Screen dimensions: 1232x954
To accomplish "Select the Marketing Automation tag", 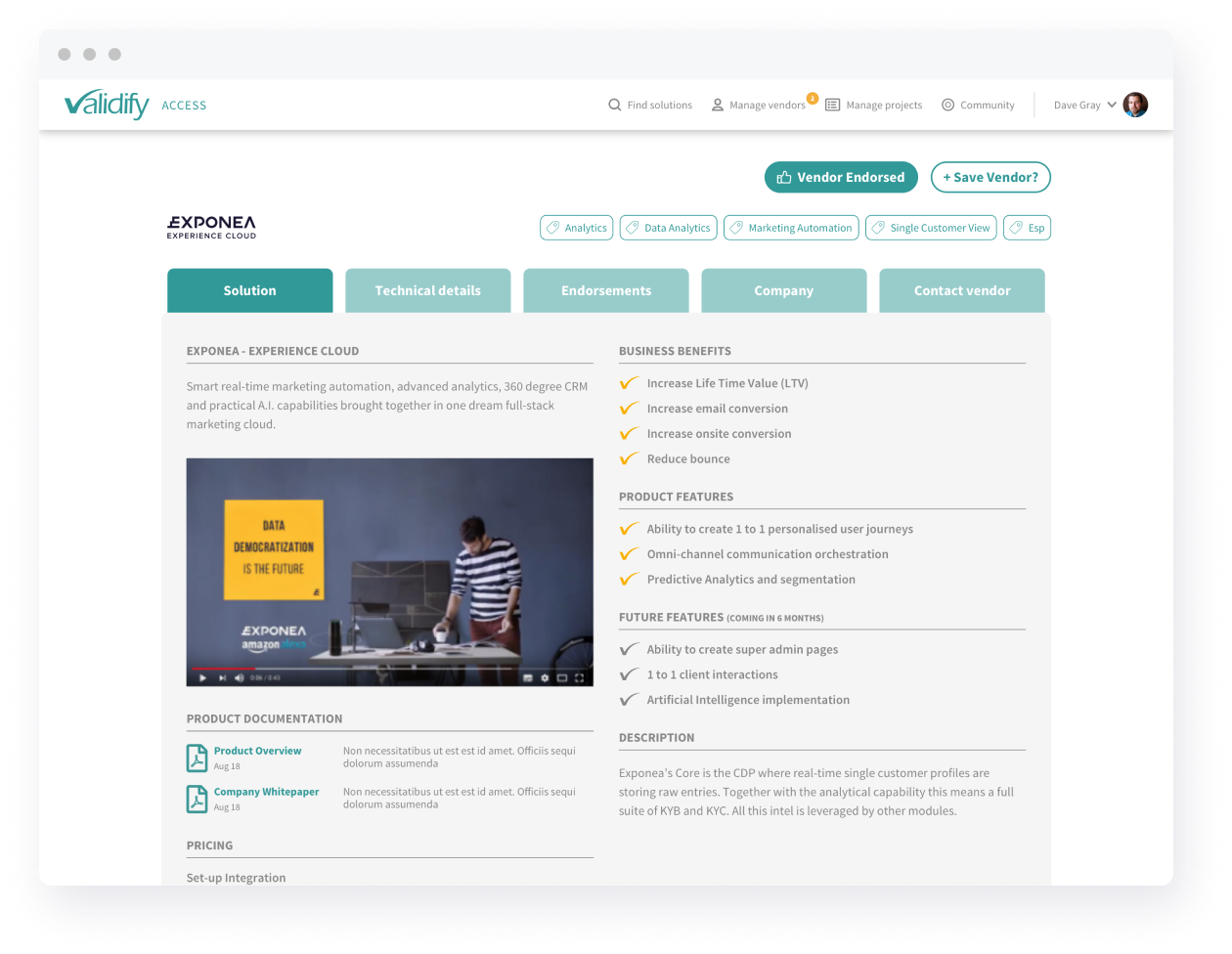I will pos(791,228).
